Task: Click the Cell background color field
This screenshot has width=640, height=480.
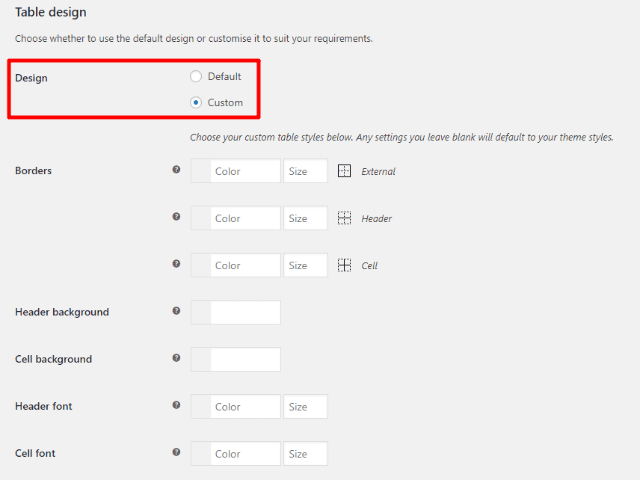Action: click(245, 359)
